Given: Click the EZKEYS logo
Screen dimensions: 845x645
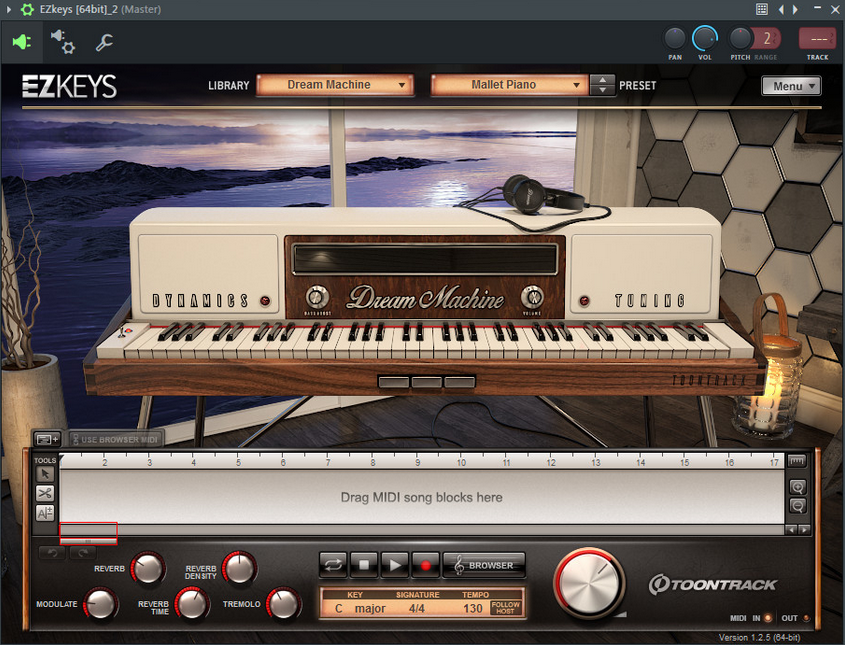Looking at the screenshot, I should pyautogui.click(x=69, y=86).
